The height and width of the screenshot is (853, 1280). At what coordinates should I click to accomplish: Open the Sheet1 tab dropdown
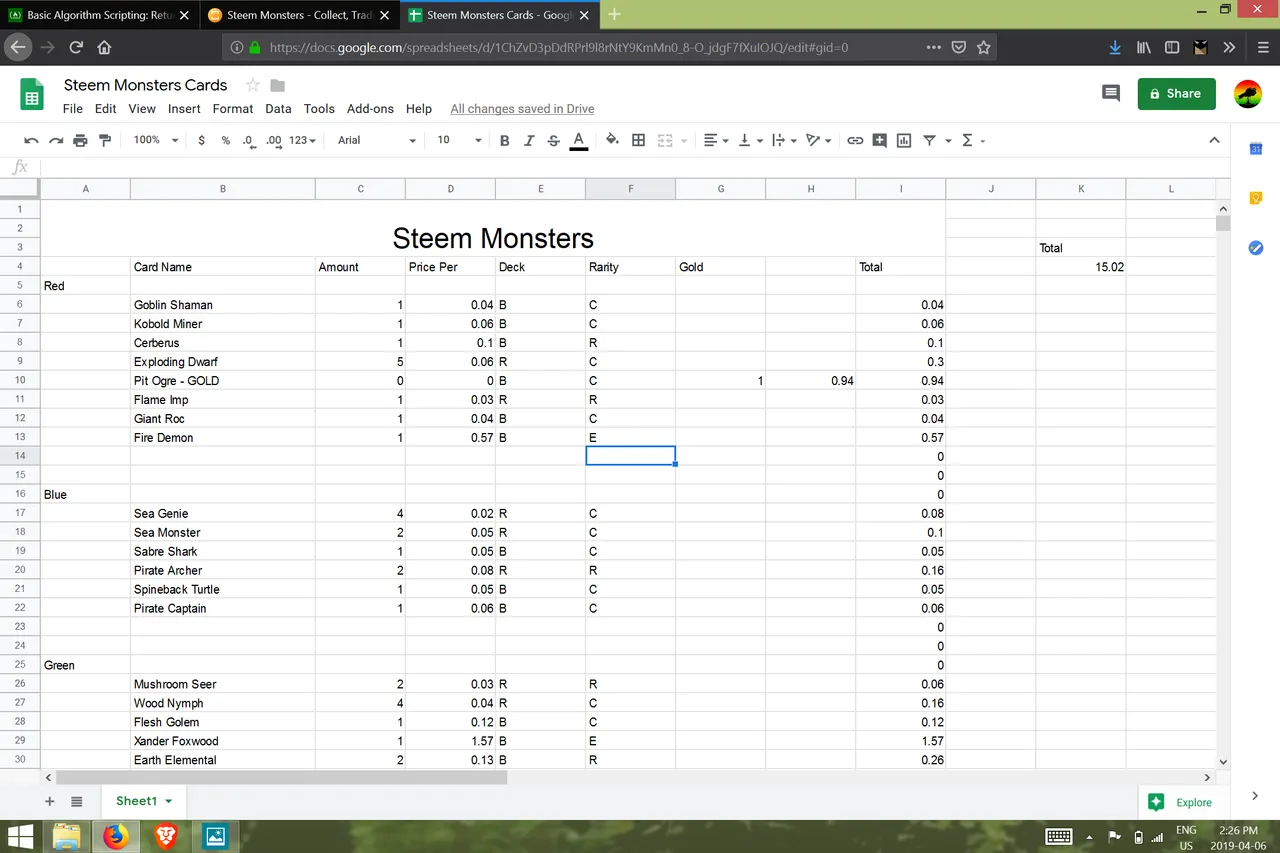168,801
